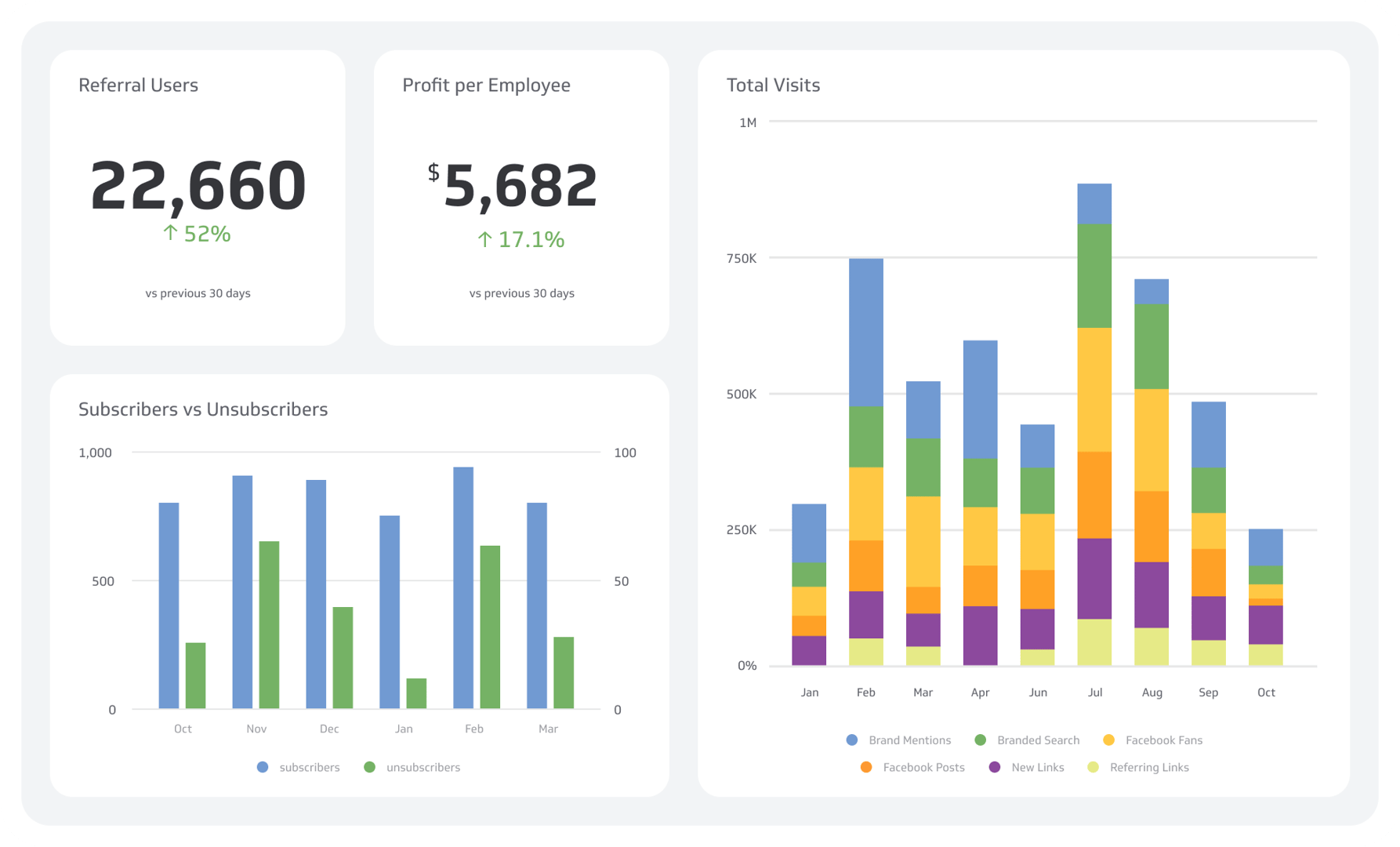The image size is (1400, 847).
Task: Click the blue subscribers bar for Feb
Action: (x=463, y=588)
